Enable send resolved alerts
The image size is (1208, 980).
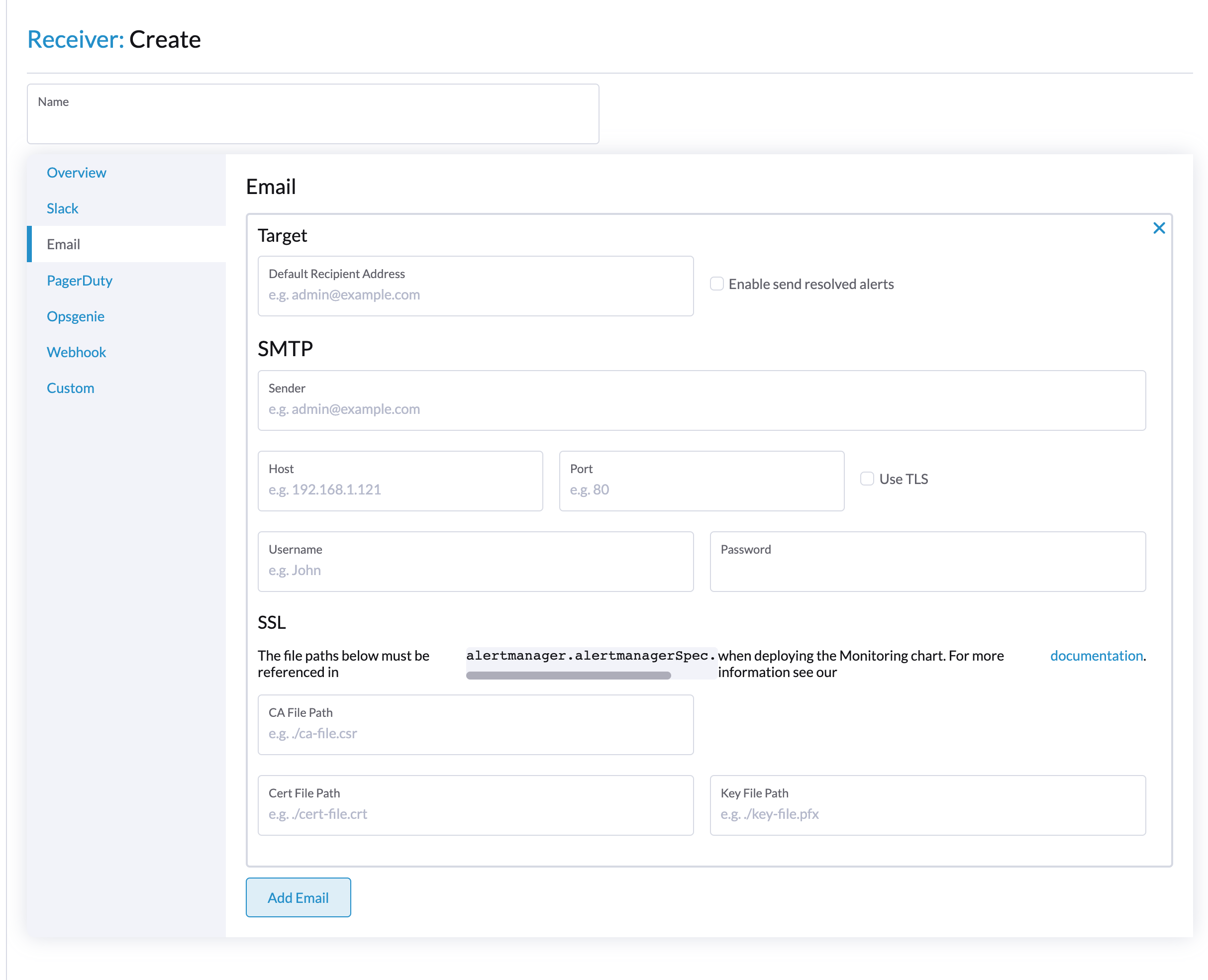(716, 284)
